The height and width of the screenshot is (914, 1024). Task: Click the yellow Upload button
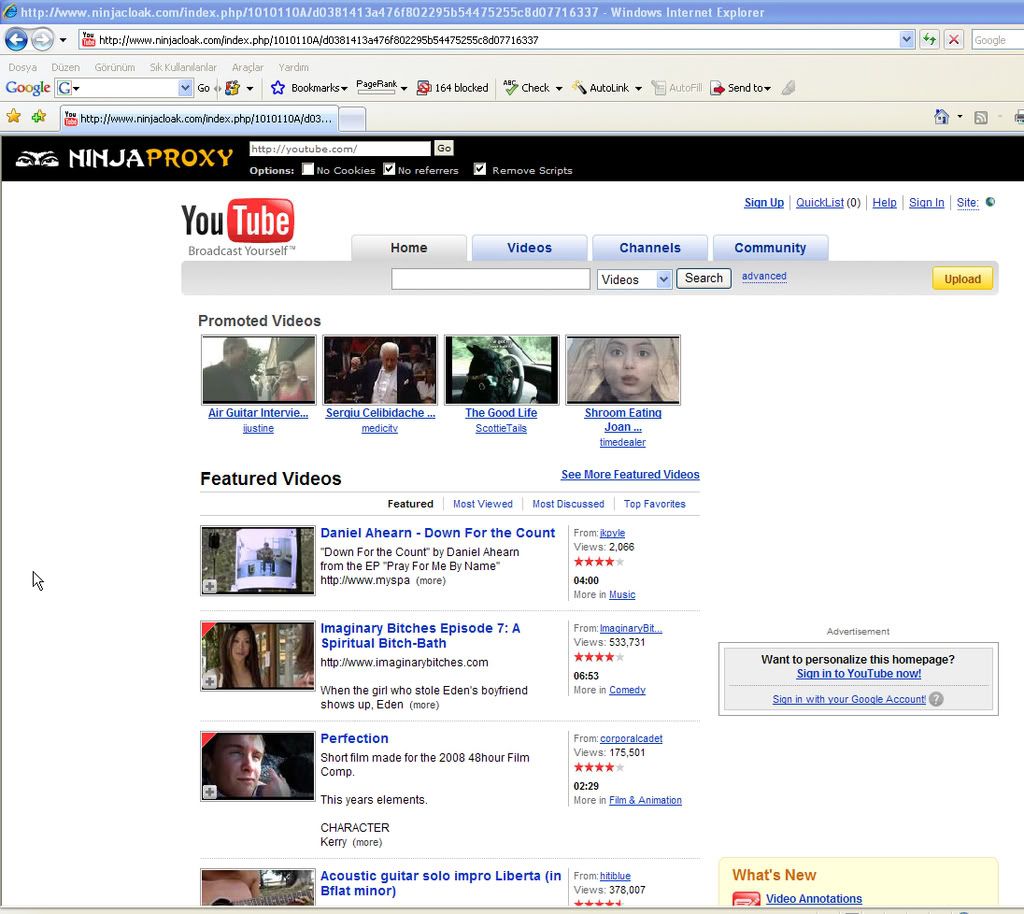click(x=962, y=279)
